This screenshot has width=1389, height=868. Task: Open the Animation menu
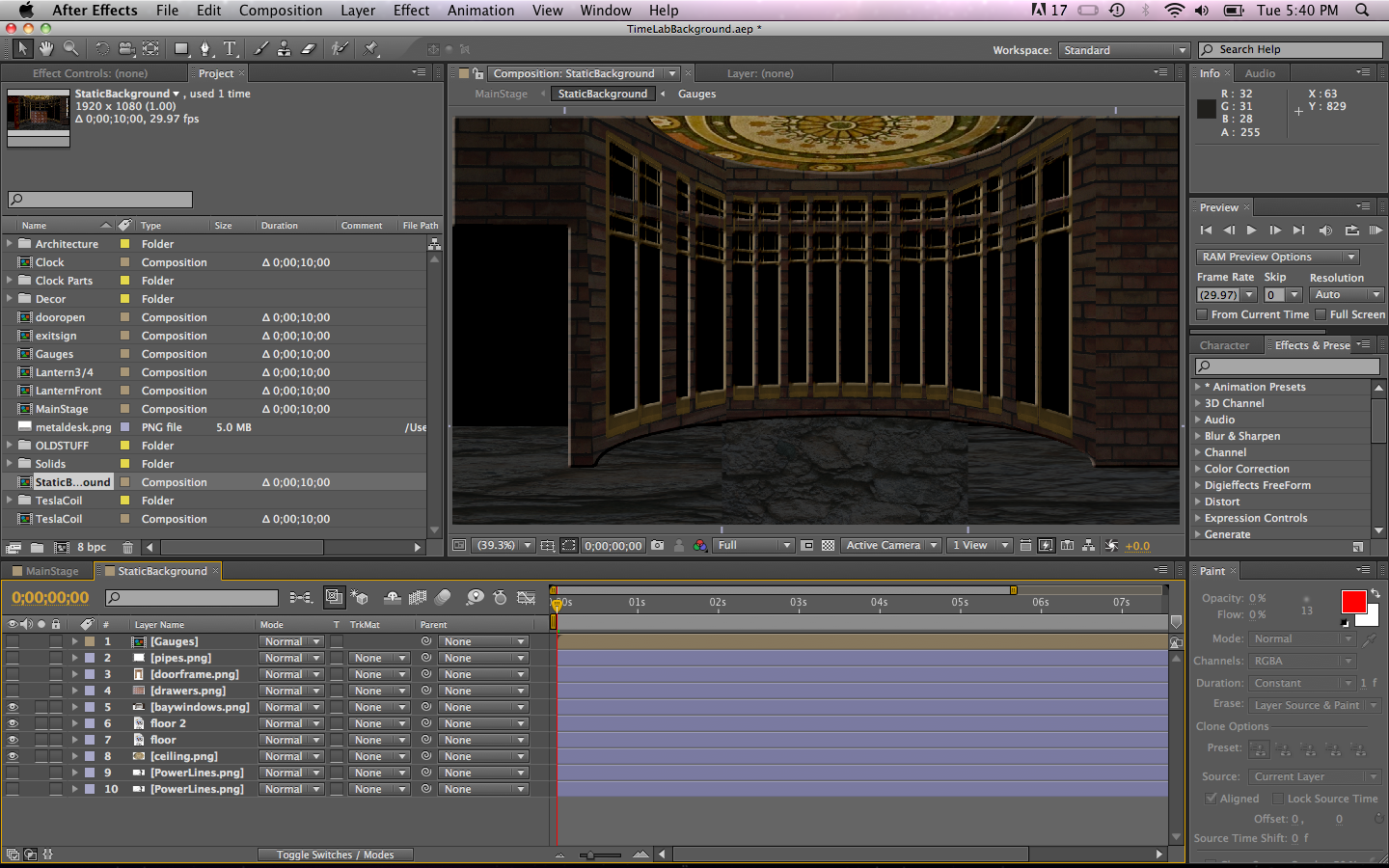pyautogui.click(x=480, y=11)
